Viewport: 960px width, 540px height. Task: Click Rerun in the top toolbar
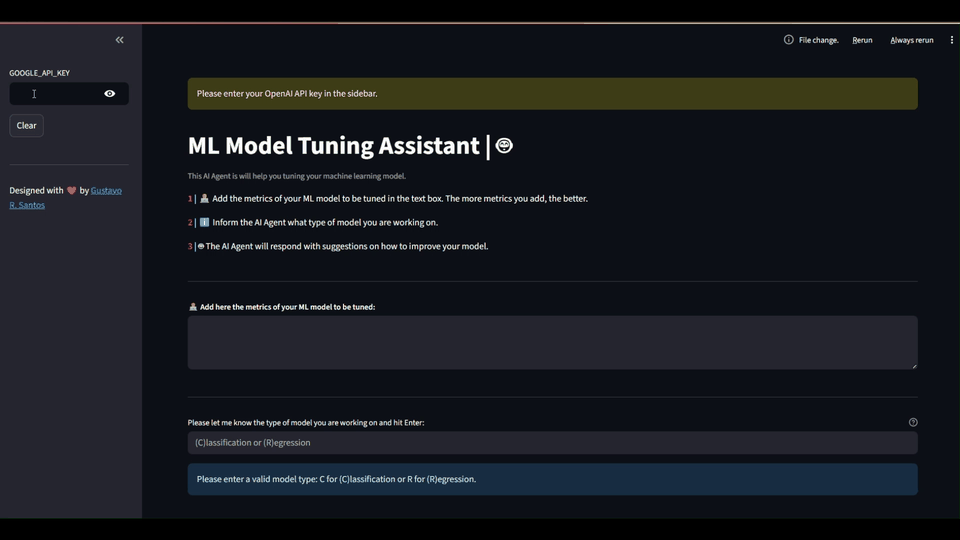coord(862,40)
